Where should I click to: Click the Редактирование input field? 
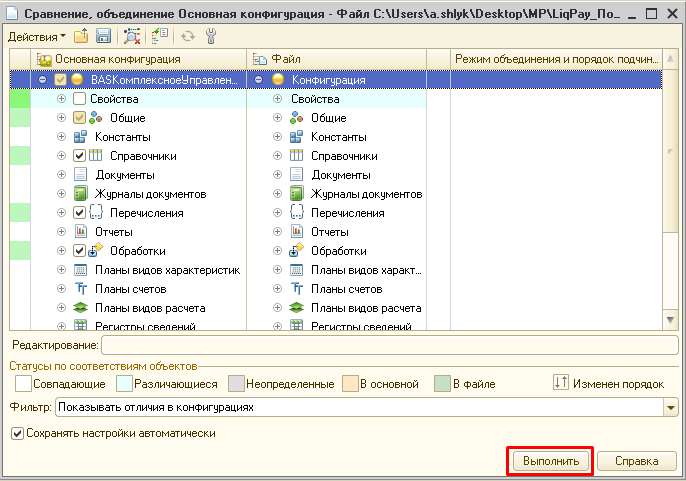390,345
